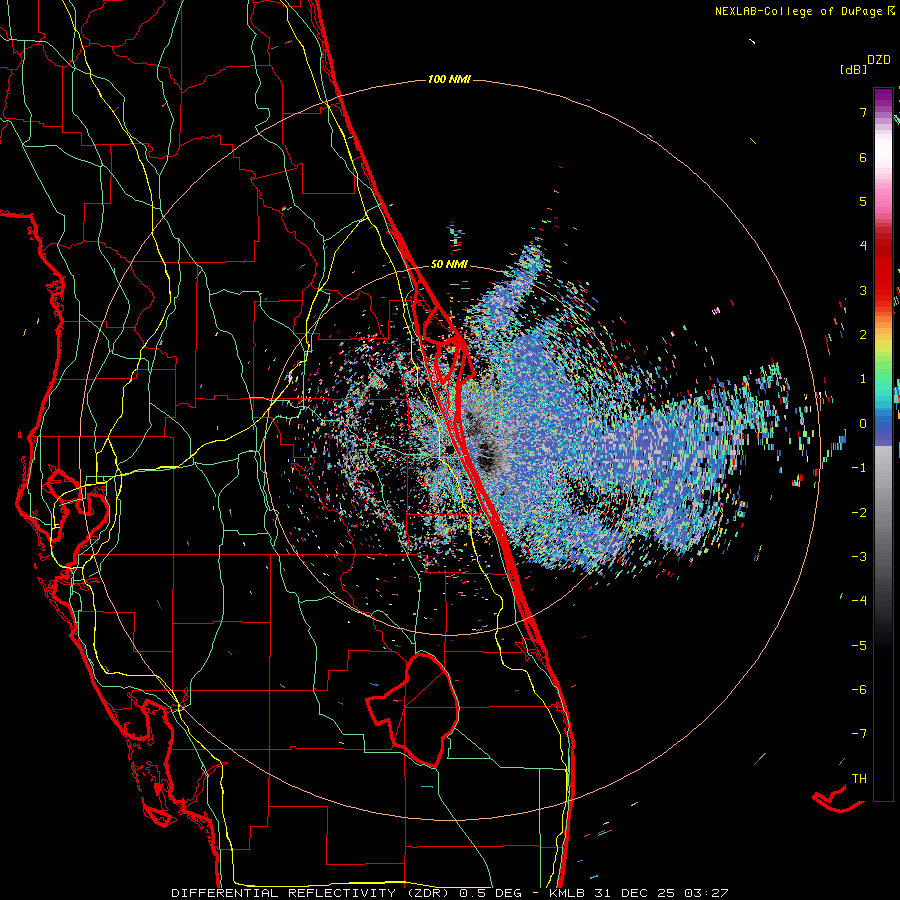Select the 5 value on the scale
The image size is (900, 900).
point(863,201)
